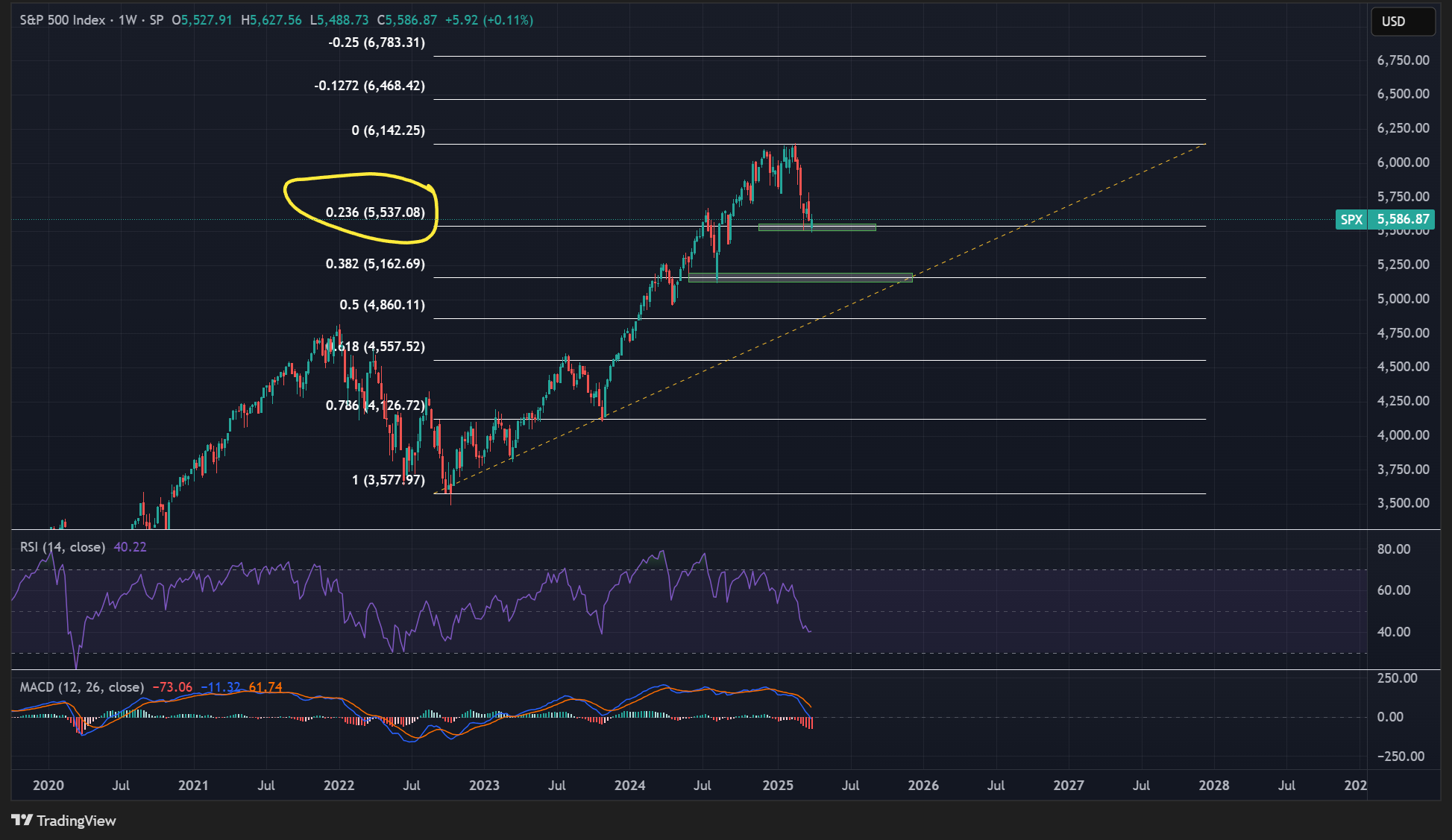Click the 2022 label on the time axis
The height and width of the screenshot is (840, 1452).
[339, 786]
